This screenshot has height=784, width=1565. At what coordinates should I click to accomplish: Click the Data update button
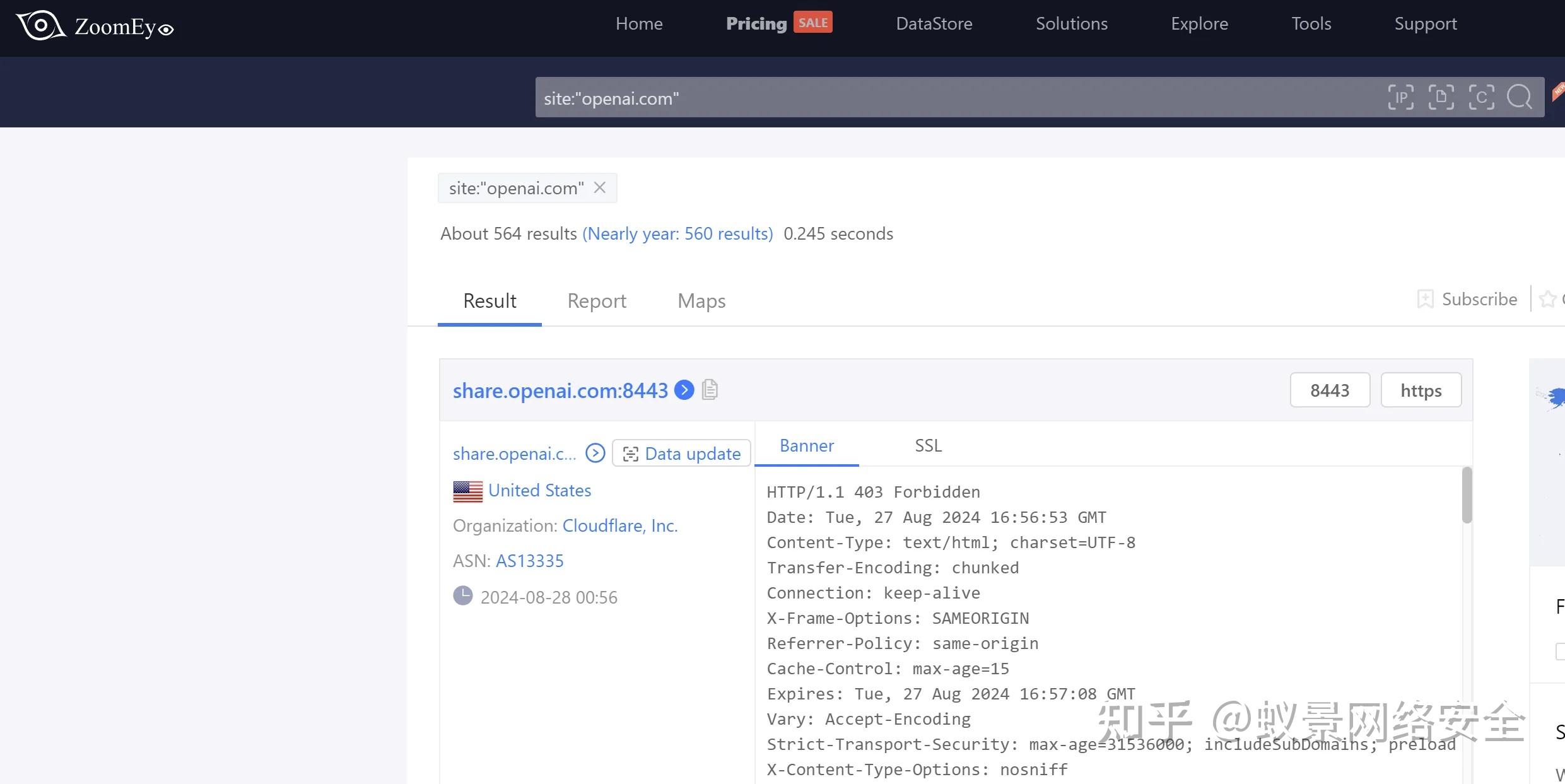(x=681, y=453)
